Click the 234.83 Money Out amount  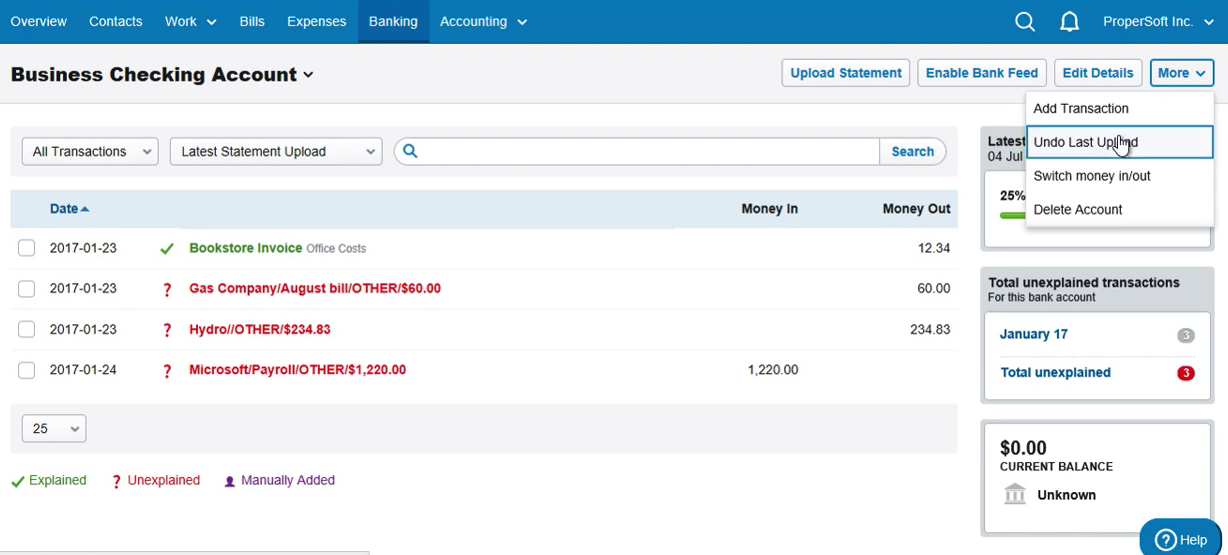(930, 329)
